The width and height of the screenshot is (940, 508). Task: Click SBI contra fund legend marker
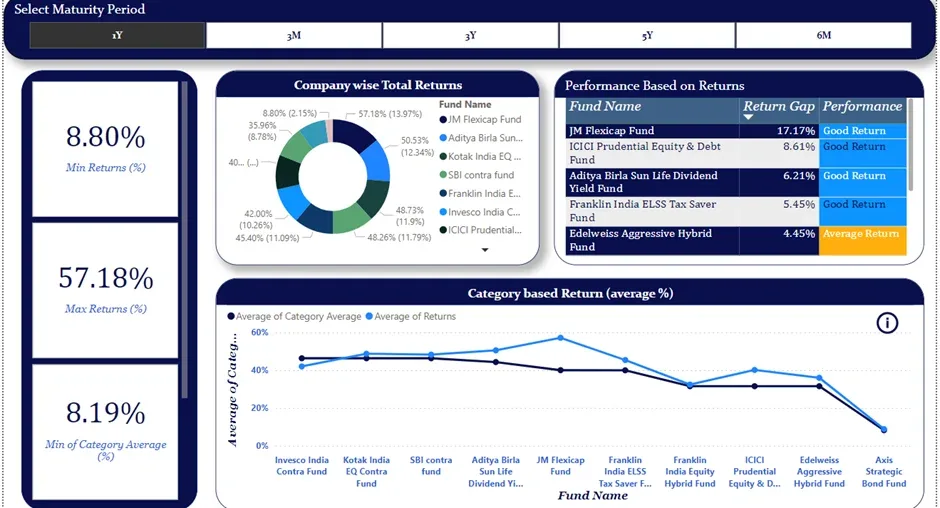pos(442,175)
